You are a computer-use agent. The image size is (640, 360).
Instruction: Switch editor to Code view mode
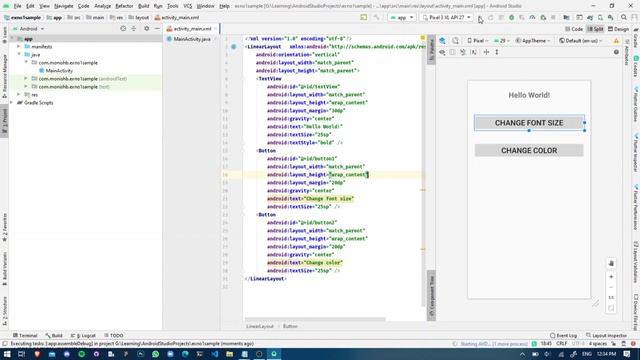pos(574,29)
